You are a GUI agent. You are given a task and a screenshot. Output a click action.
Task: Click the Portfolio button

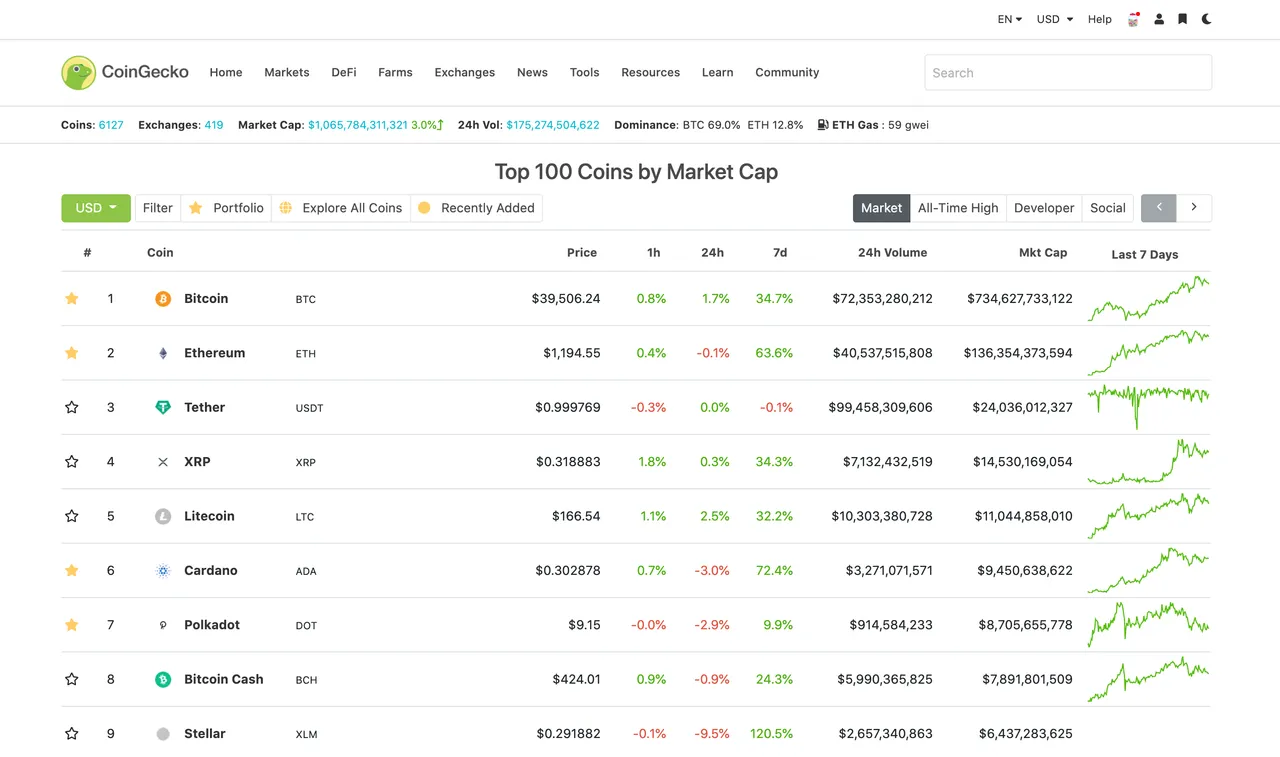226,208
